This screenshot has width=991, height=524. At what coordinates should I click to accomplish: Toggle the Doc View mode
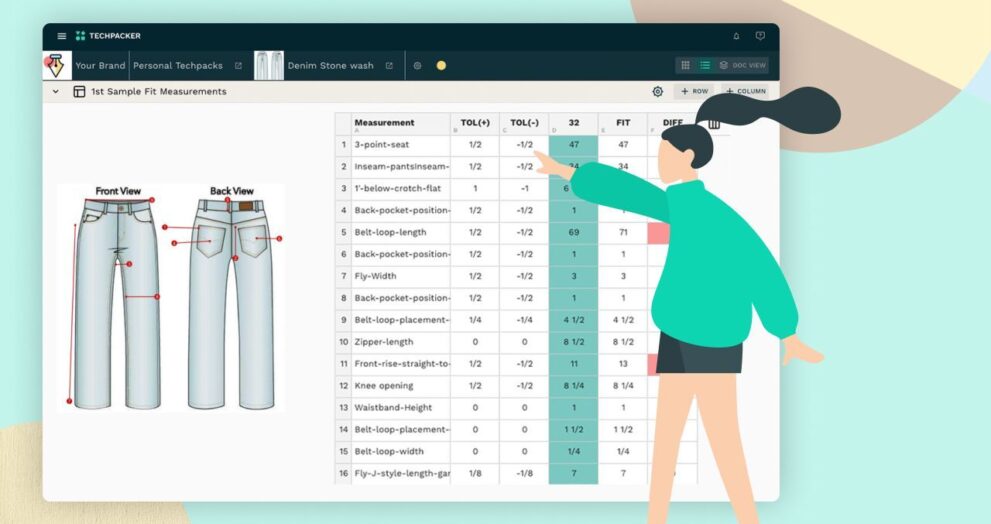(x=742, y=65)
